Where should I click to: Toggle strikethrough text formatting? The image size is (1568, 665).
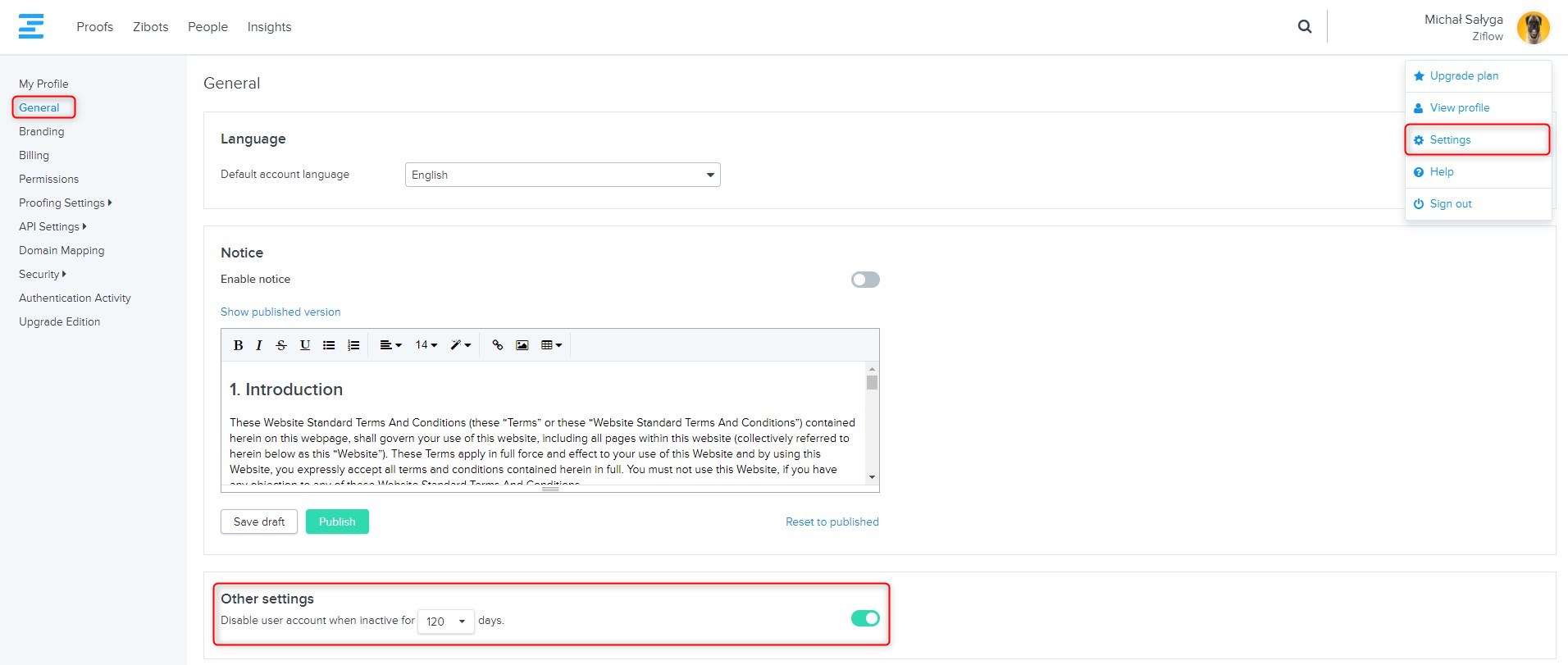(281, 345)
